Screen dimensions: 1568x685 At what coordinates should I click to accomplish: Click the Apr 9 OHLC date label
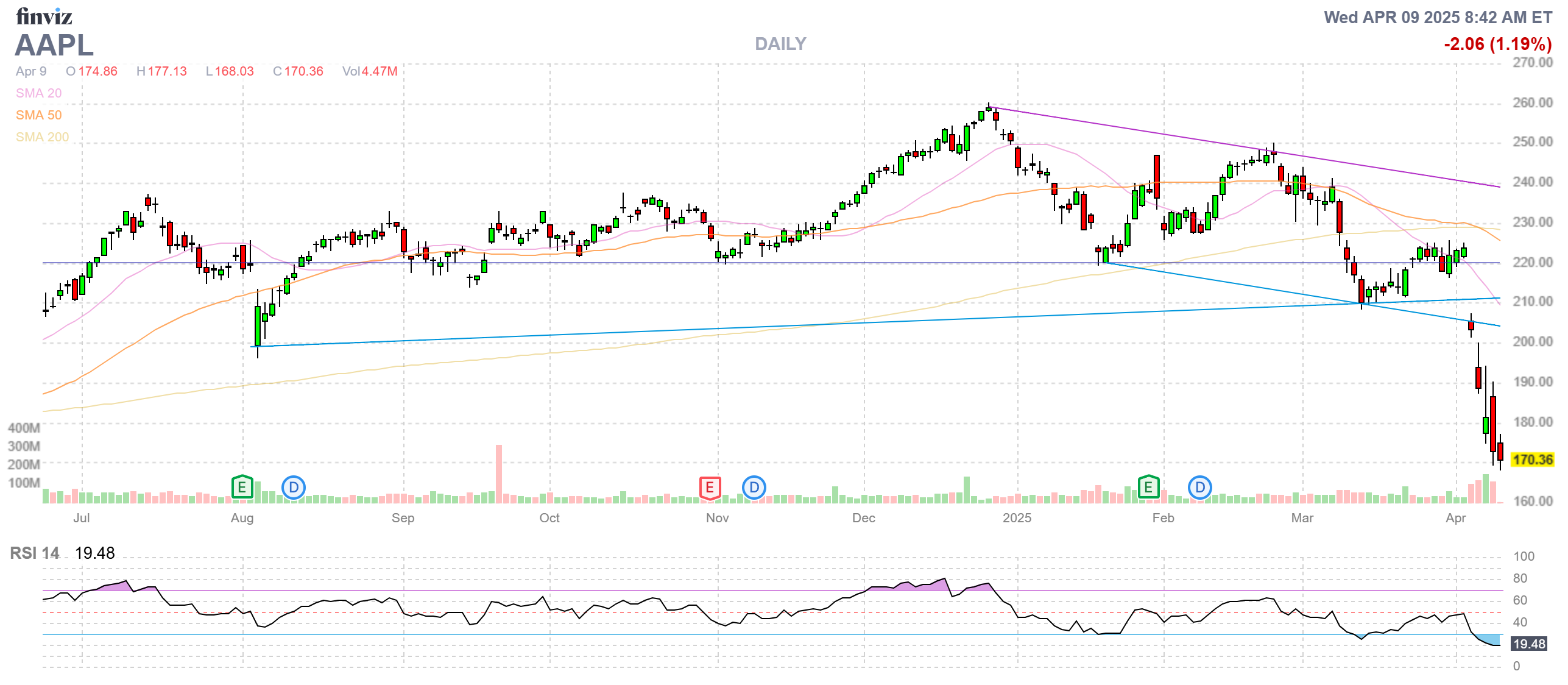coord(31,71)
